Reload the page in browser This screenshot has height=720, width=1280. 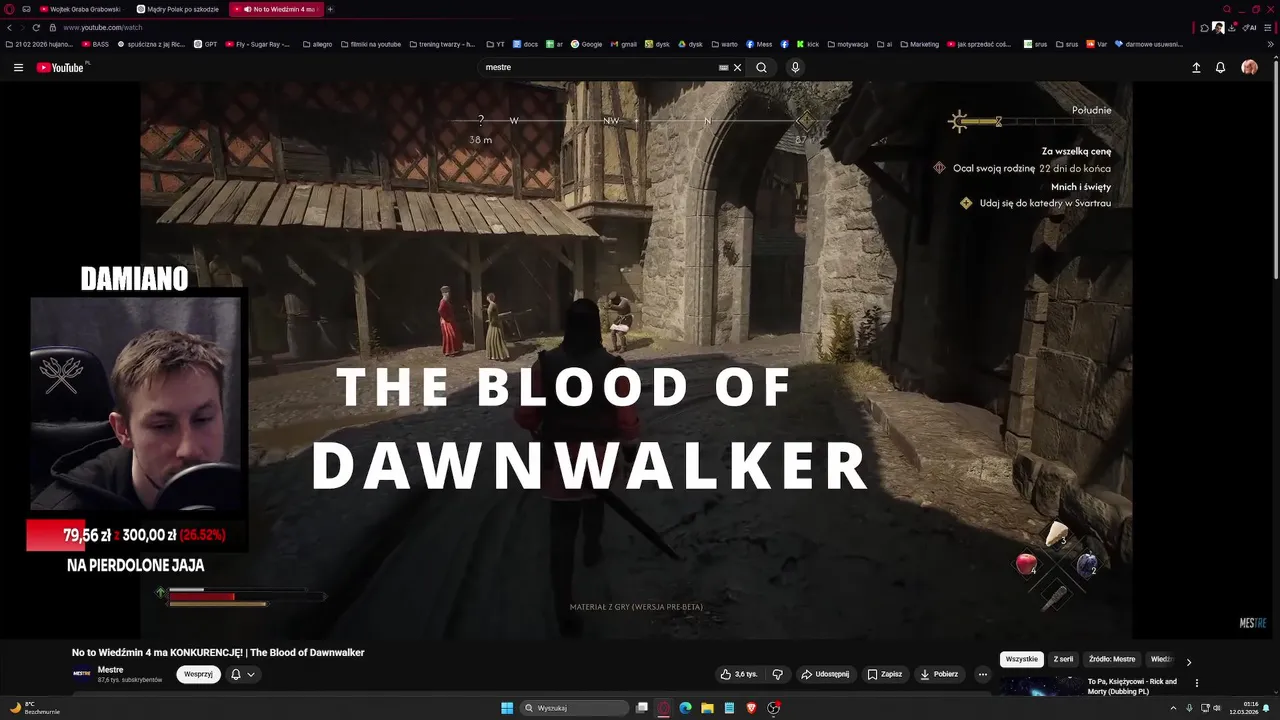click(37, 27)
